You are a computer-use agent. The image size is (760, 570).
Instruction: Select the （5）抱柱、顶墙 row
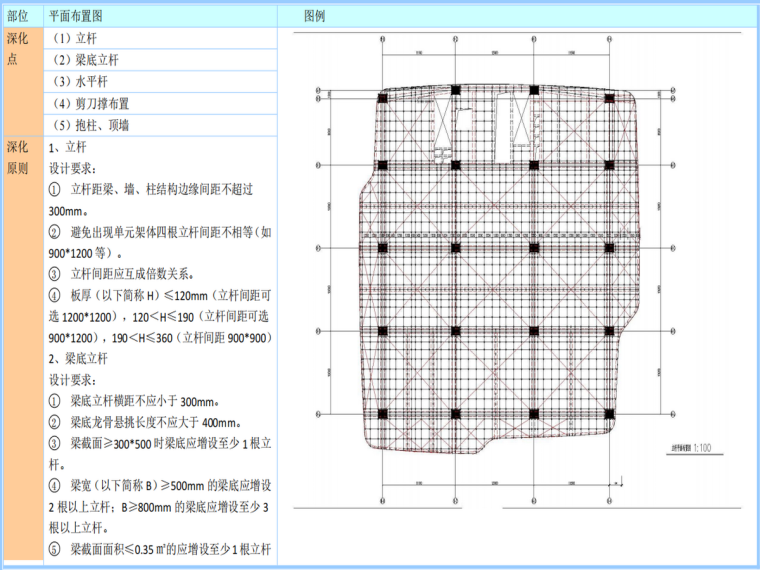point(91,125)
